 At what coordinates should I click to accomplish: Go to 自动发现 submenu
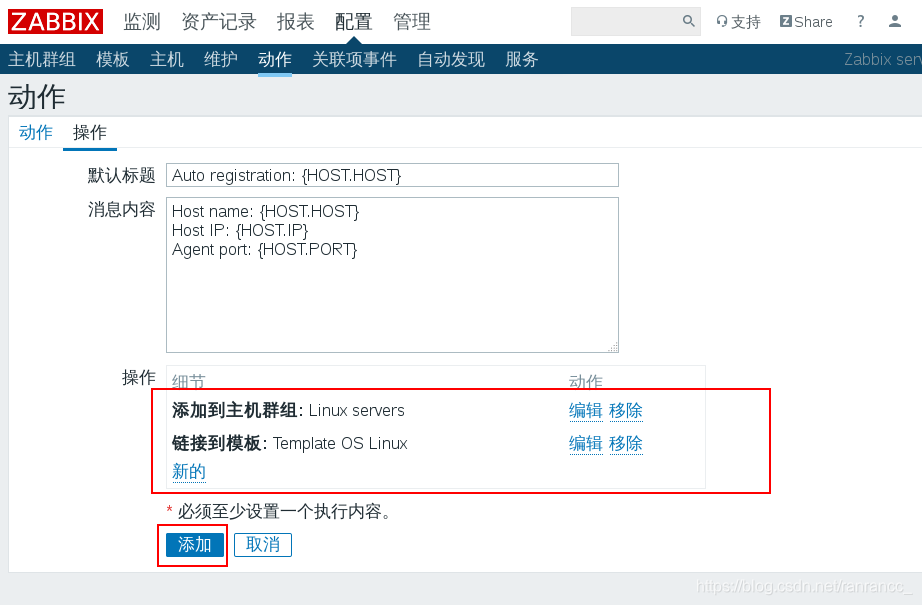pos(451,59)
